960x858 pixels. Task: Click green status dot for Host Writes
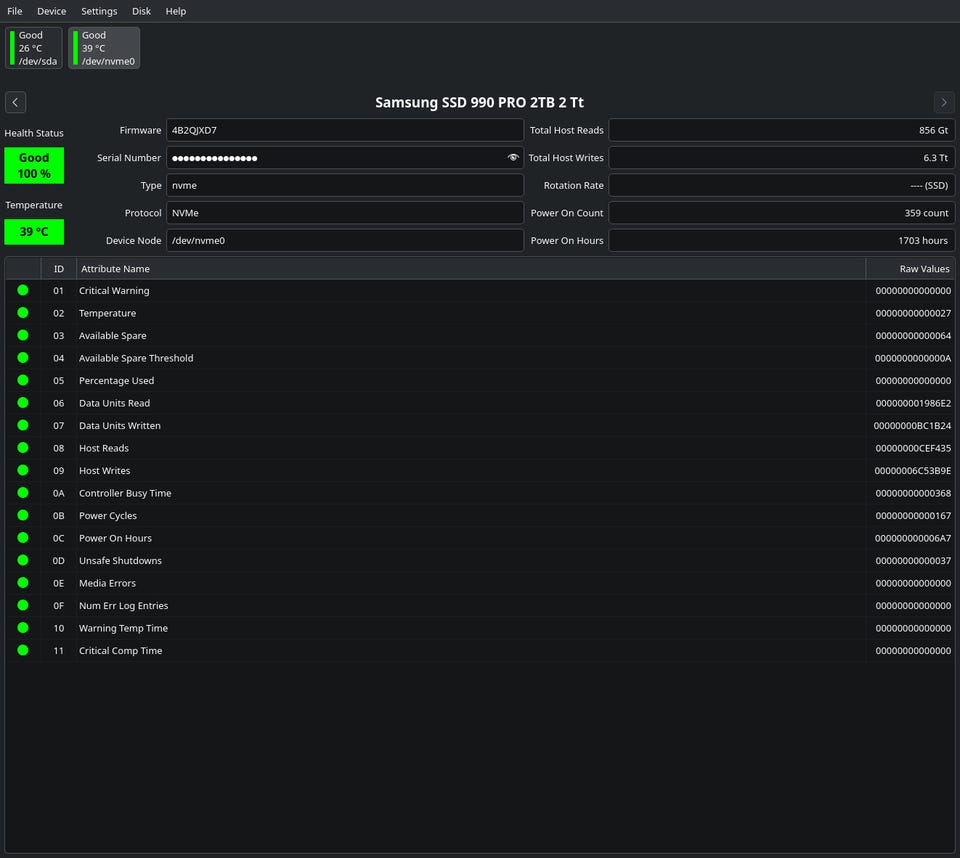tap(23, 470)
